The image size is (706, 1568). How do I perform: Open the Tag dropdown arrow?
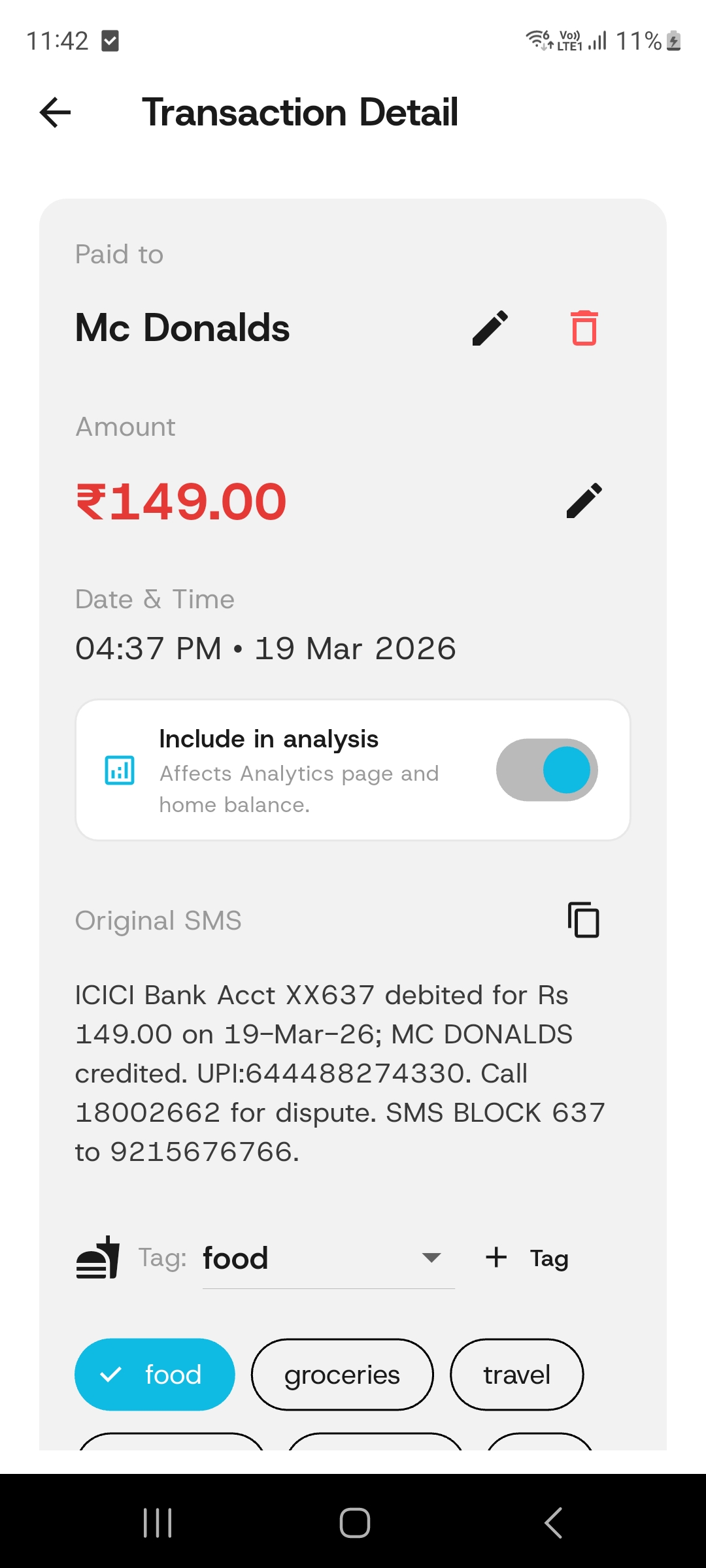[x=431, y=1258]
